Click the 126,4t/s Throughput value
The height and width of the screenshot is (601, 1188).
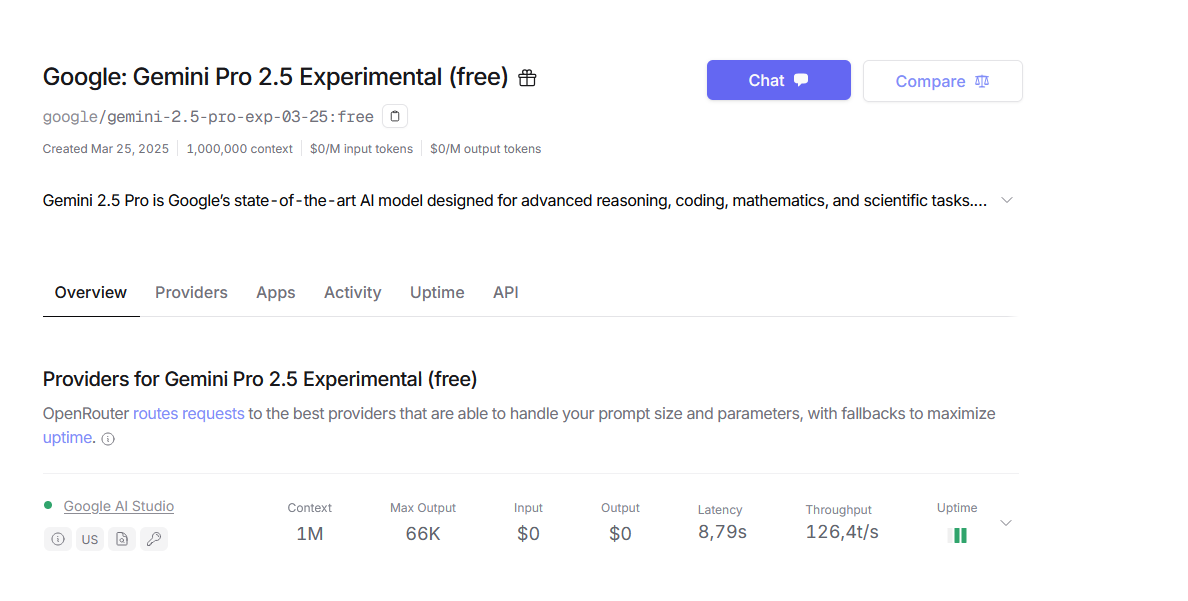click(842, 532)
